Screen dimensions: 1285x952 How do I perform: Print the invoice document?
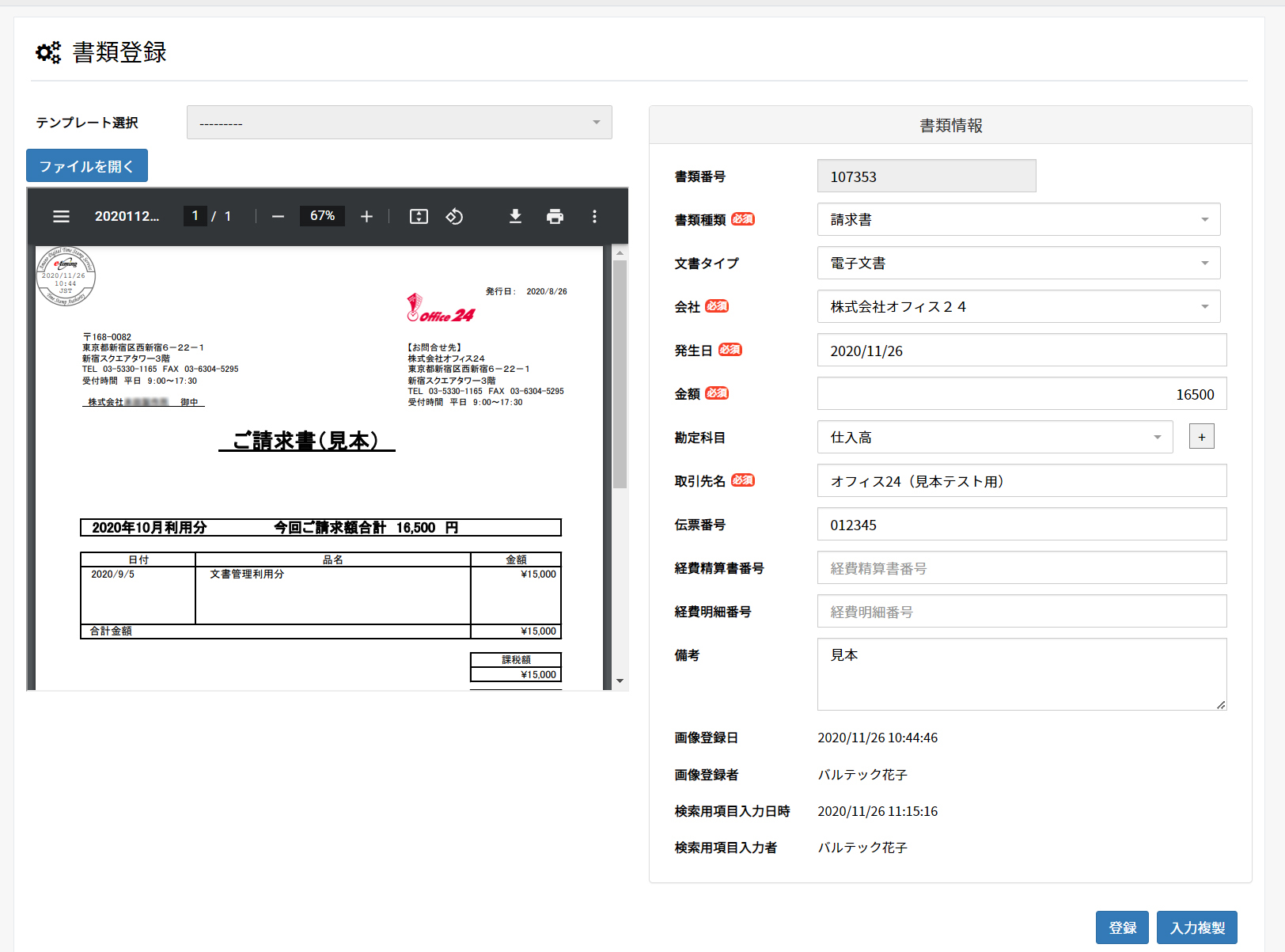[x=555, y=216]
